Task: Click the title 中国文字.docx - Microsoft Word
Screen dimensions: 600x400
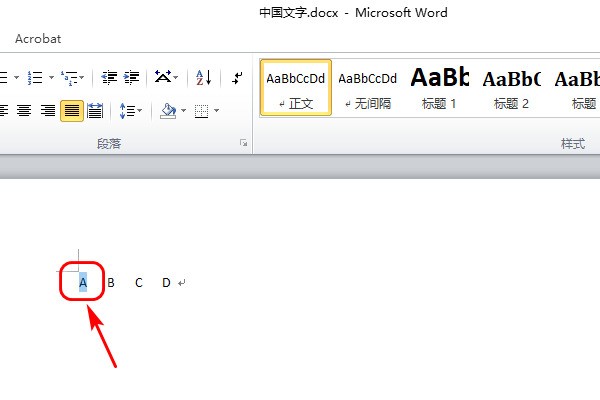Action: pos(353,13)
